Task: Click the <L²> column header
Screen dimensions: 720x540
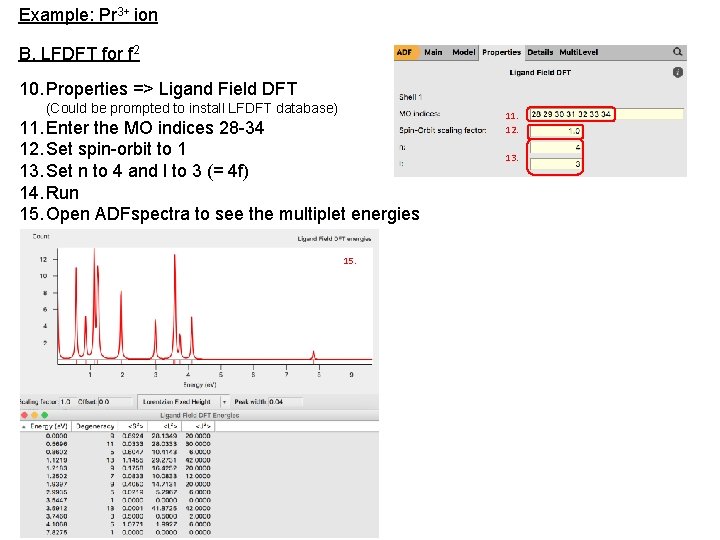Action: pos(166,427)
